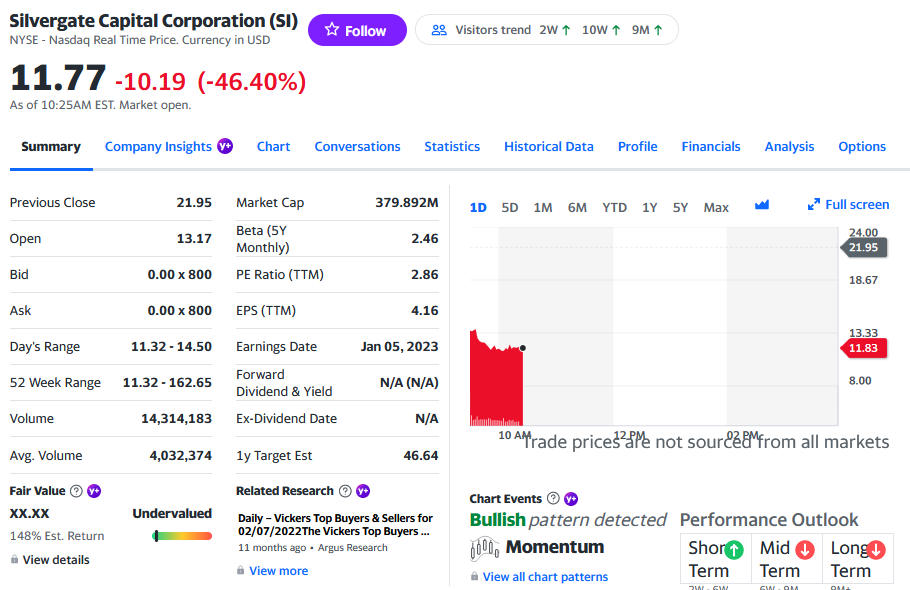Set chart range to 6M
The width and height of the screenshot is (910, 590).
[577, 208]
